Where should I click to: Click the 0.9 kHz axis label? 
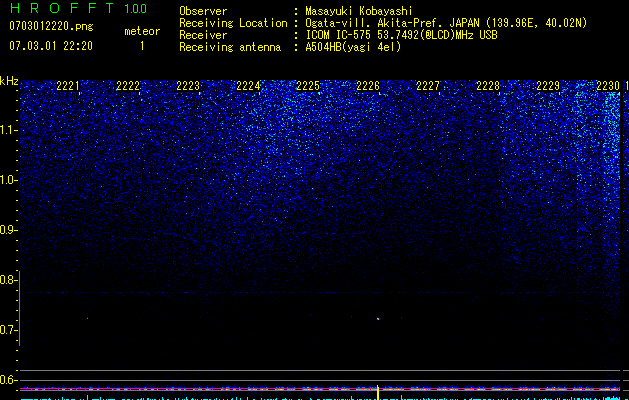click(8, 230)
